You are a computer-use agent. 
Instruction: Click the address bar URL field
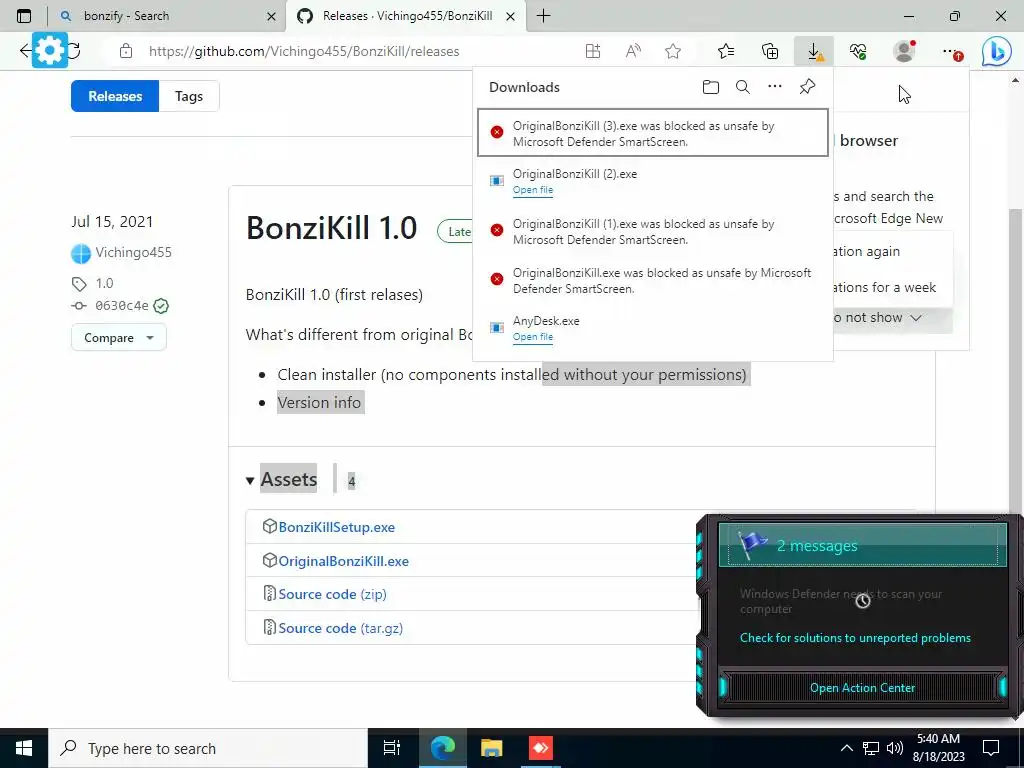point(304,51)
